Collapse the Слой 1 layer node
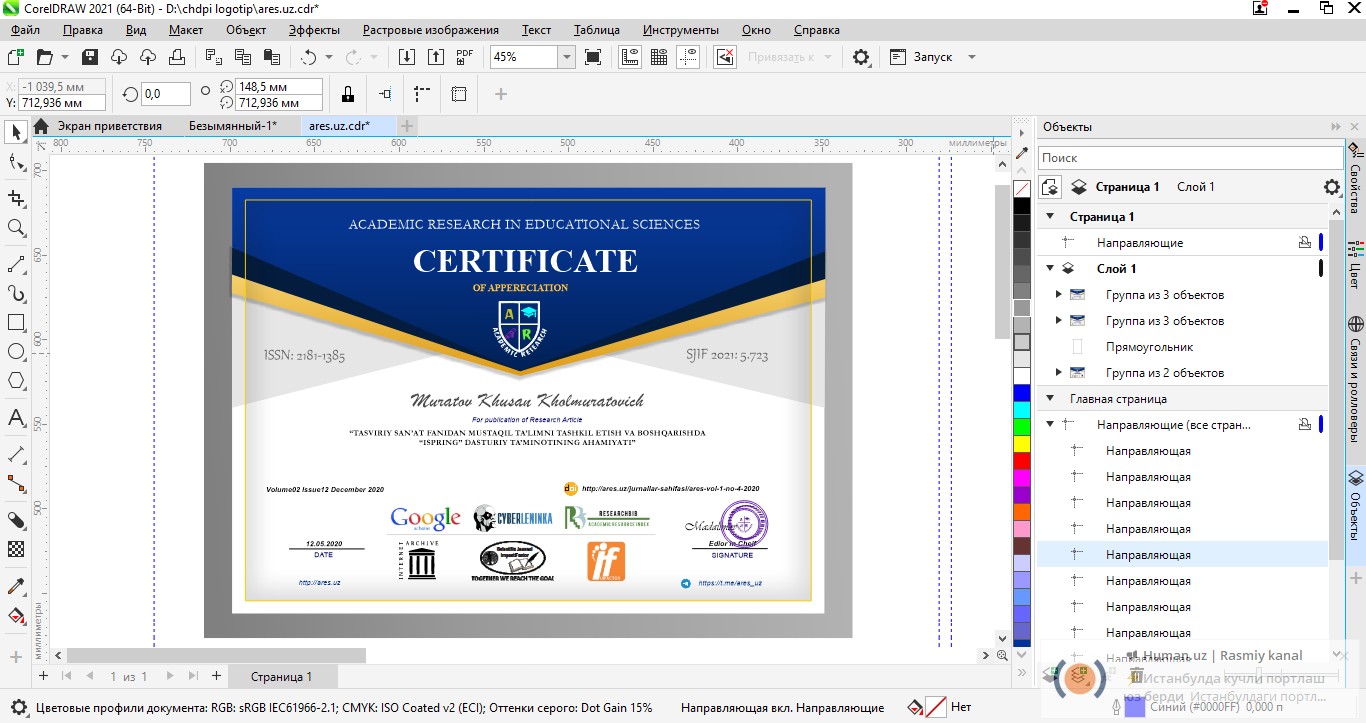Viewport: 1366px width, 723px height. coord(1050,268)
